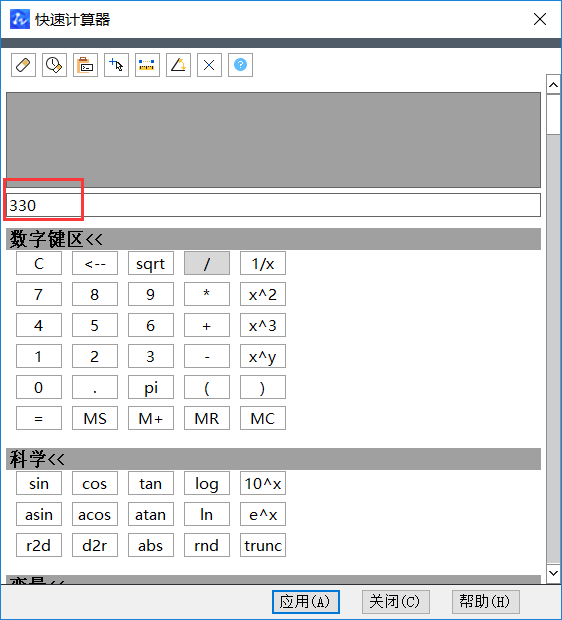Click the 10^x button

[x=263, y=483]
